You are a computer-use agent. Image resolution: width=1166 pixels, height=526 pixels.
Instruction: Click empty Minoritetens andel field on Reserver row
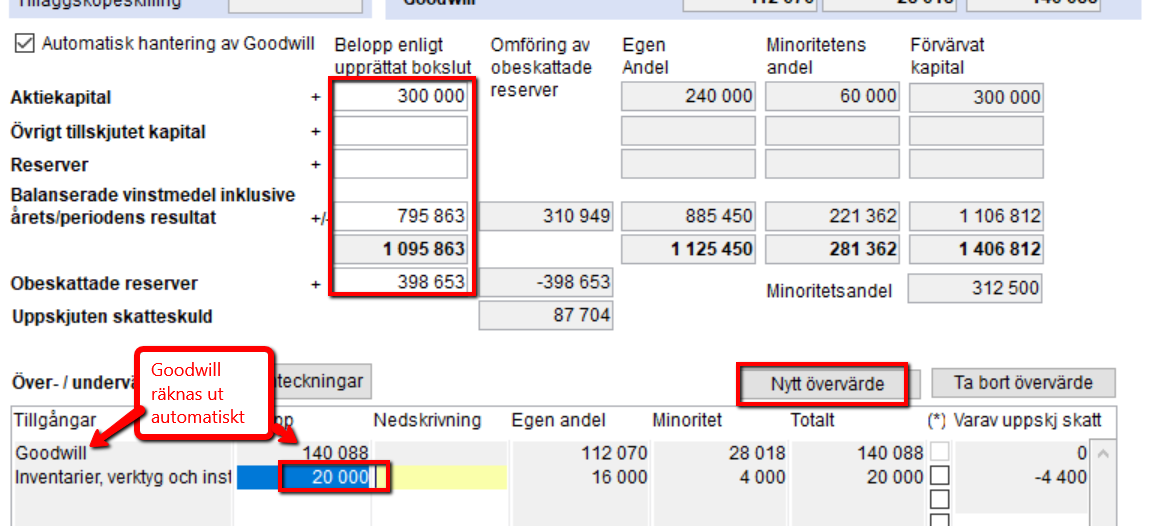tap(831, 164)
